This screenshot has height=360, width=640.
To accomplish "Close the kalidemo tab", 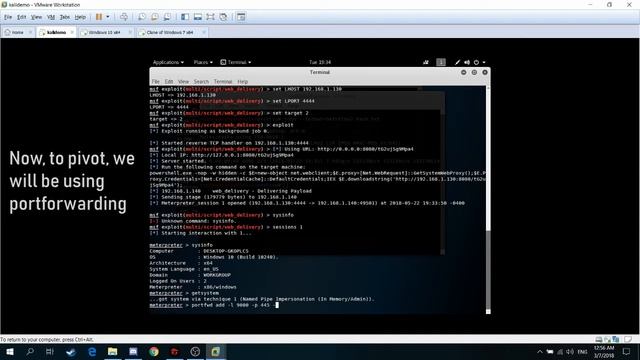I will point(72,32).
